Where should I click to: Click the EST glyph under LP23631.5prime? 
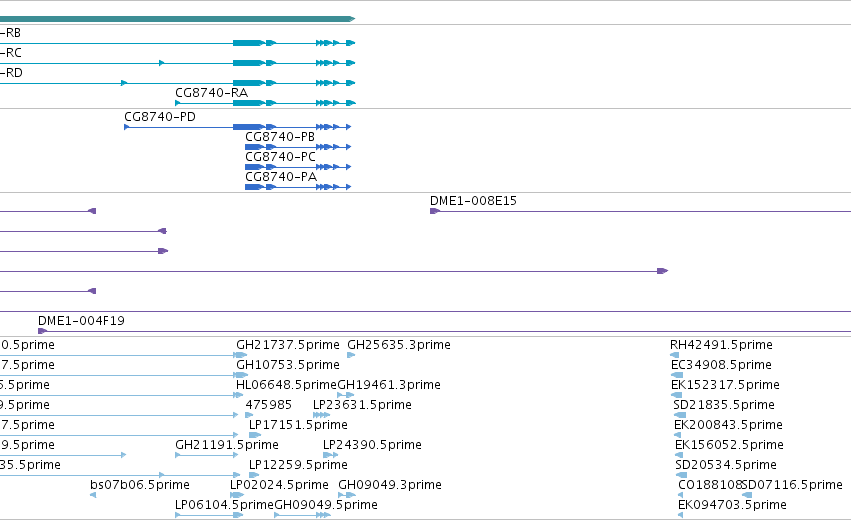click(x=321, y=415)
